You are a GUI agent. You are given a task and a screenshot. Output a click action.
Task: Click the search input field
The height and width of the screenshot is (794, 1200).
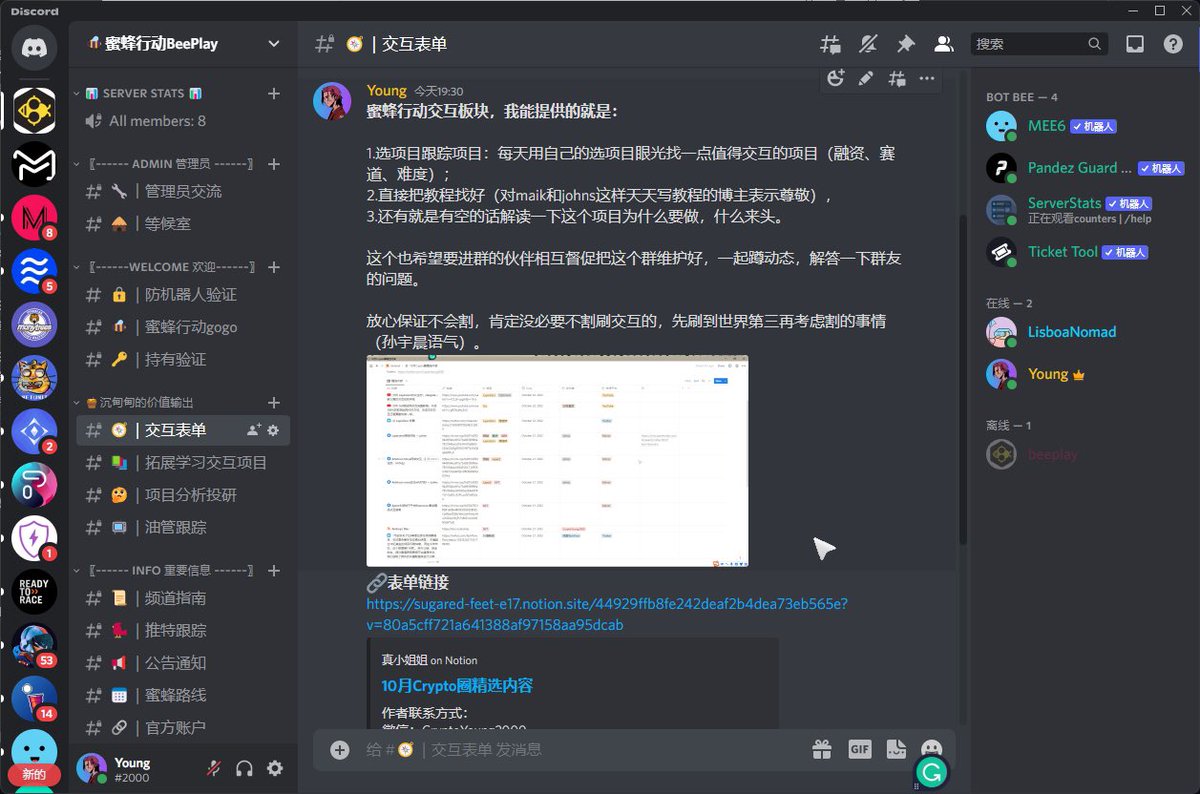tap(1030, 43)
